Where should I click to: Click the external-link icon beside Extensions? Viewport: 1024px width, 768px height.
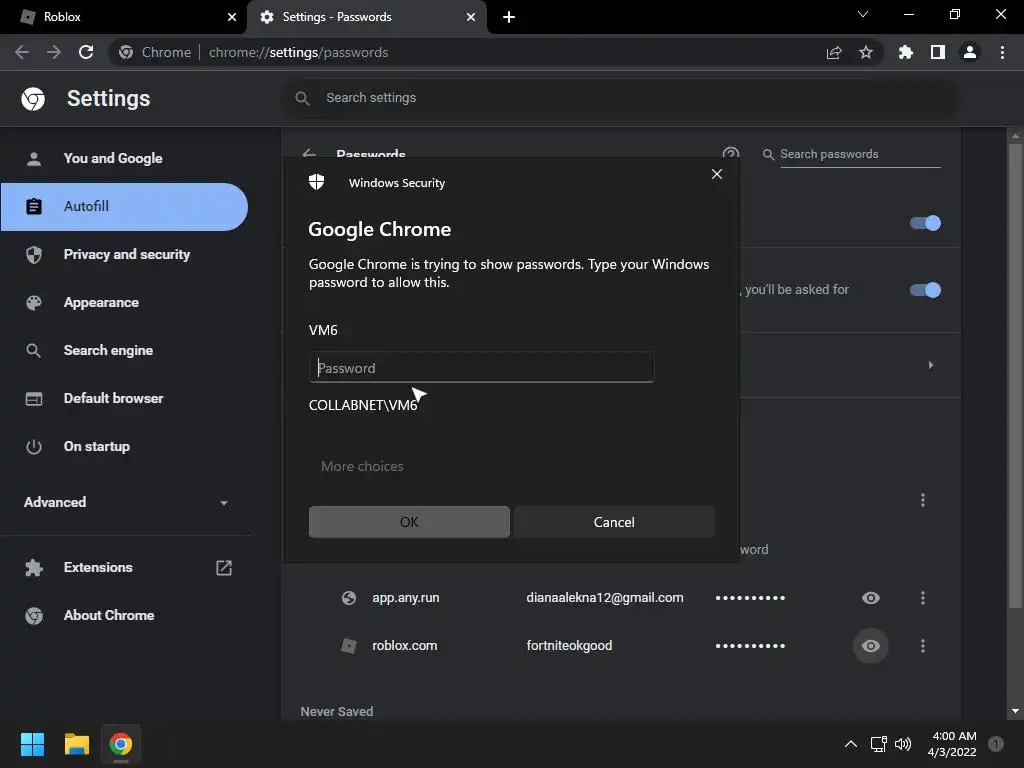point(224,568)
